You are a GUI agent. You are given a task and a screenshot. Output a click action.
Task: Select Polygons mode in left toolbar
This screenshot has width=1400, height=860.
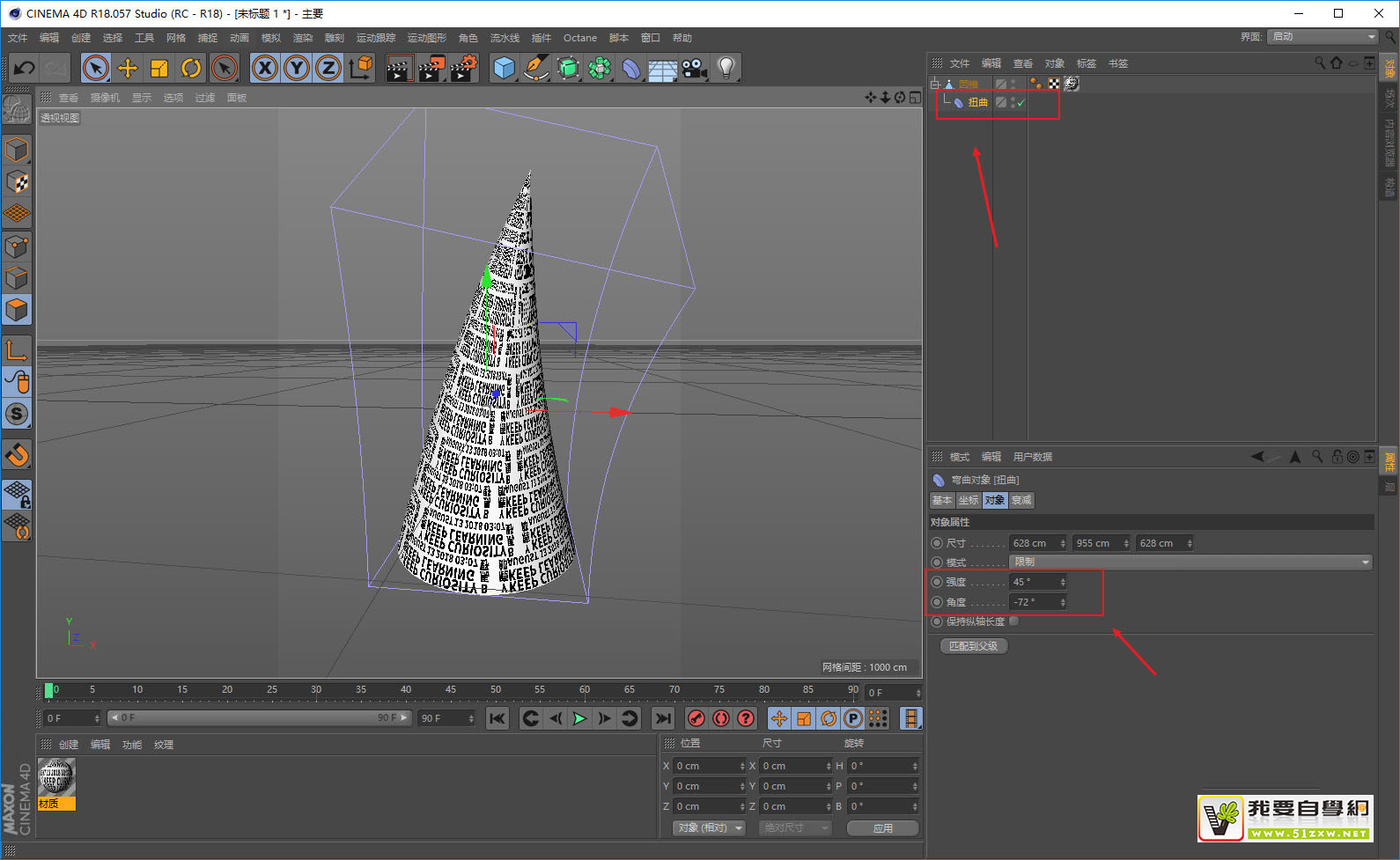17,310
